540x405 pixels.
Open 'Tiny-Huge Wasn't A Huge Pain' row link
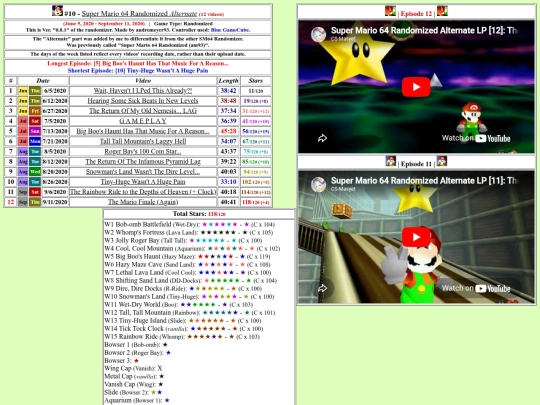pos(143,181)
